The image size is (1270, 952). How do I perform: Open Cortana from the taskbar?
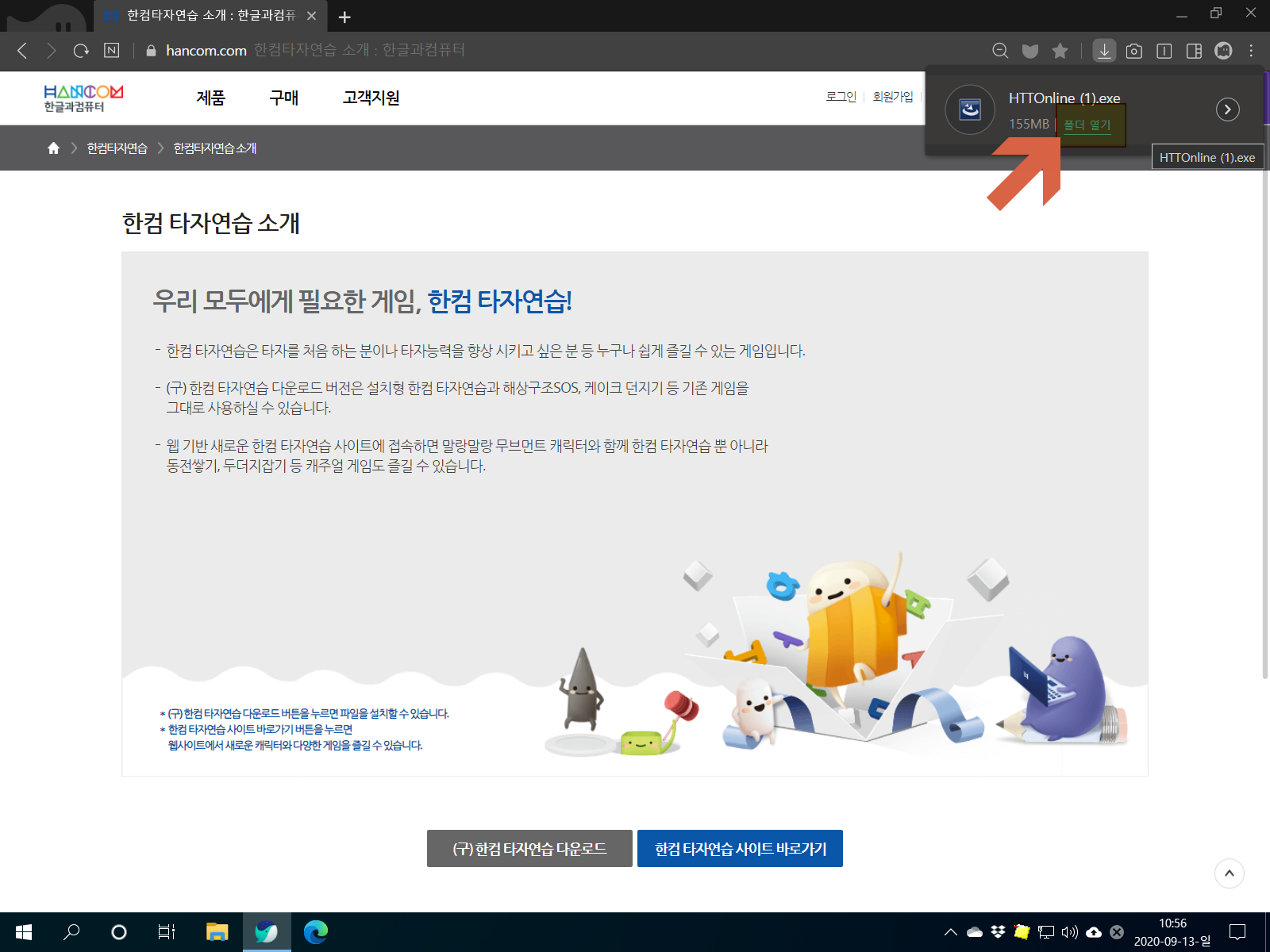(x=119, y=932)
